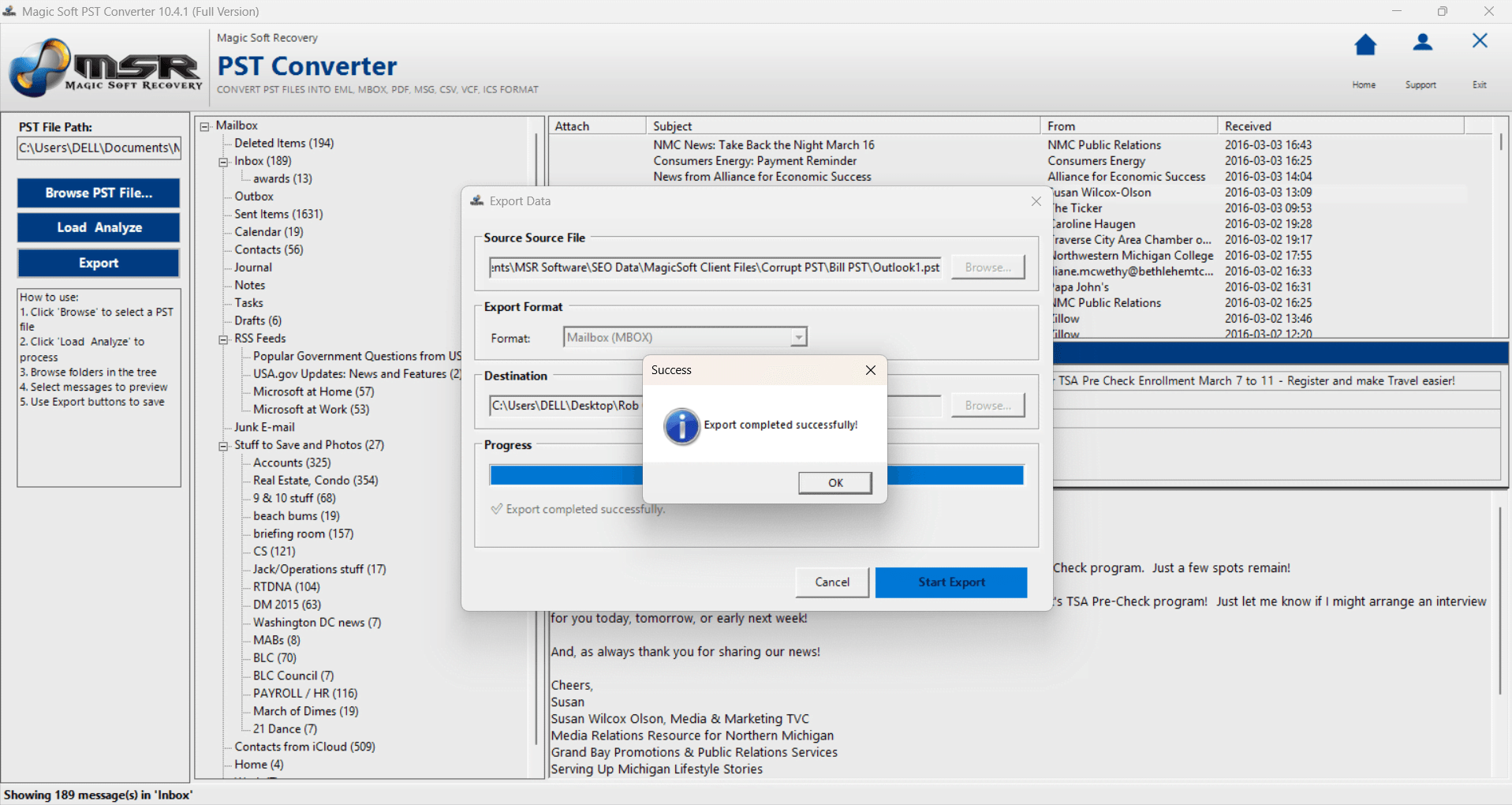Select Calendar (19) folder

[269, 232]
